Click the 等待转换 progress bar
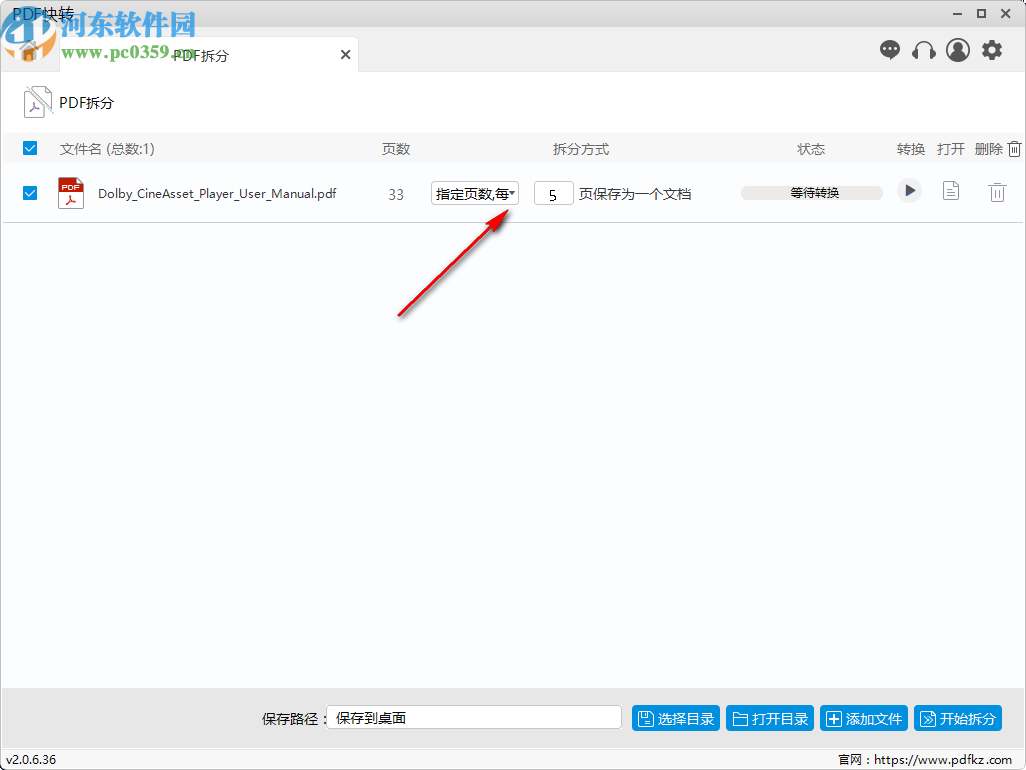Viewport: 1026px width, 770px height. coord(811,190)
